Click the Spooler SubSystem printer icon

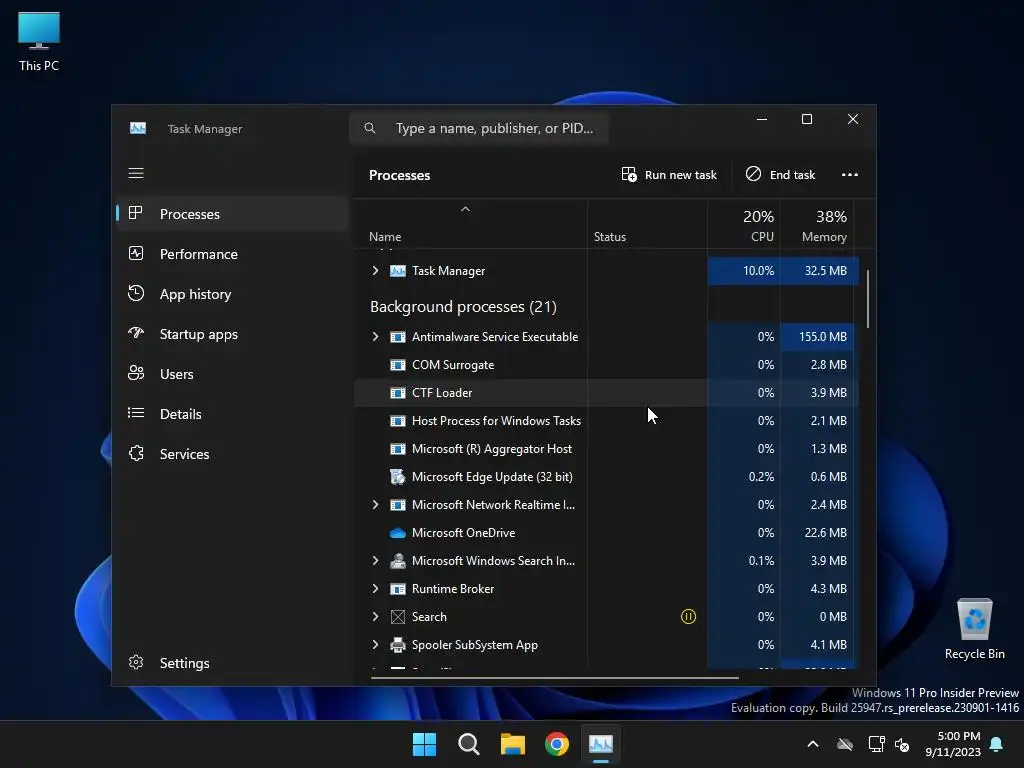pyautogui.click(x=398, y=645)
